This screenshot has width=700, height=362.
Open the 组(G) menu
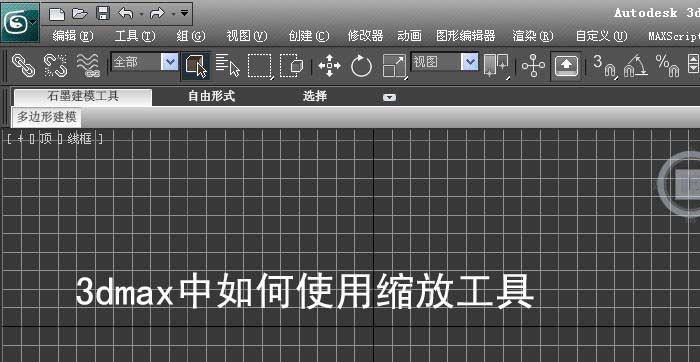pyautogui.click(x=191, y=36)
